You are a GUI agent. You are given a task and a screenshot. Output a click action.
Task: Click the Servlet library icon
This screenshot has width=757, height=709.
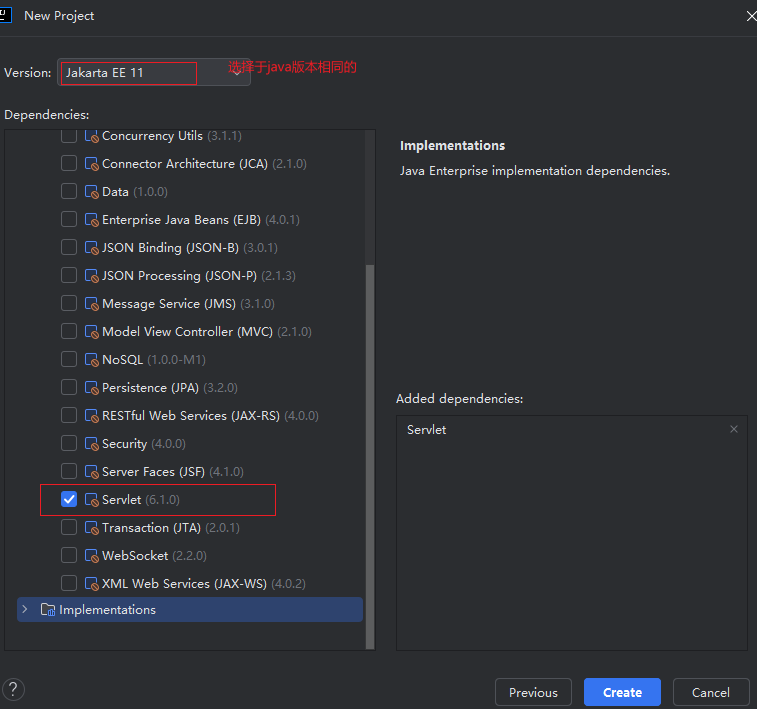click(91, 500)
